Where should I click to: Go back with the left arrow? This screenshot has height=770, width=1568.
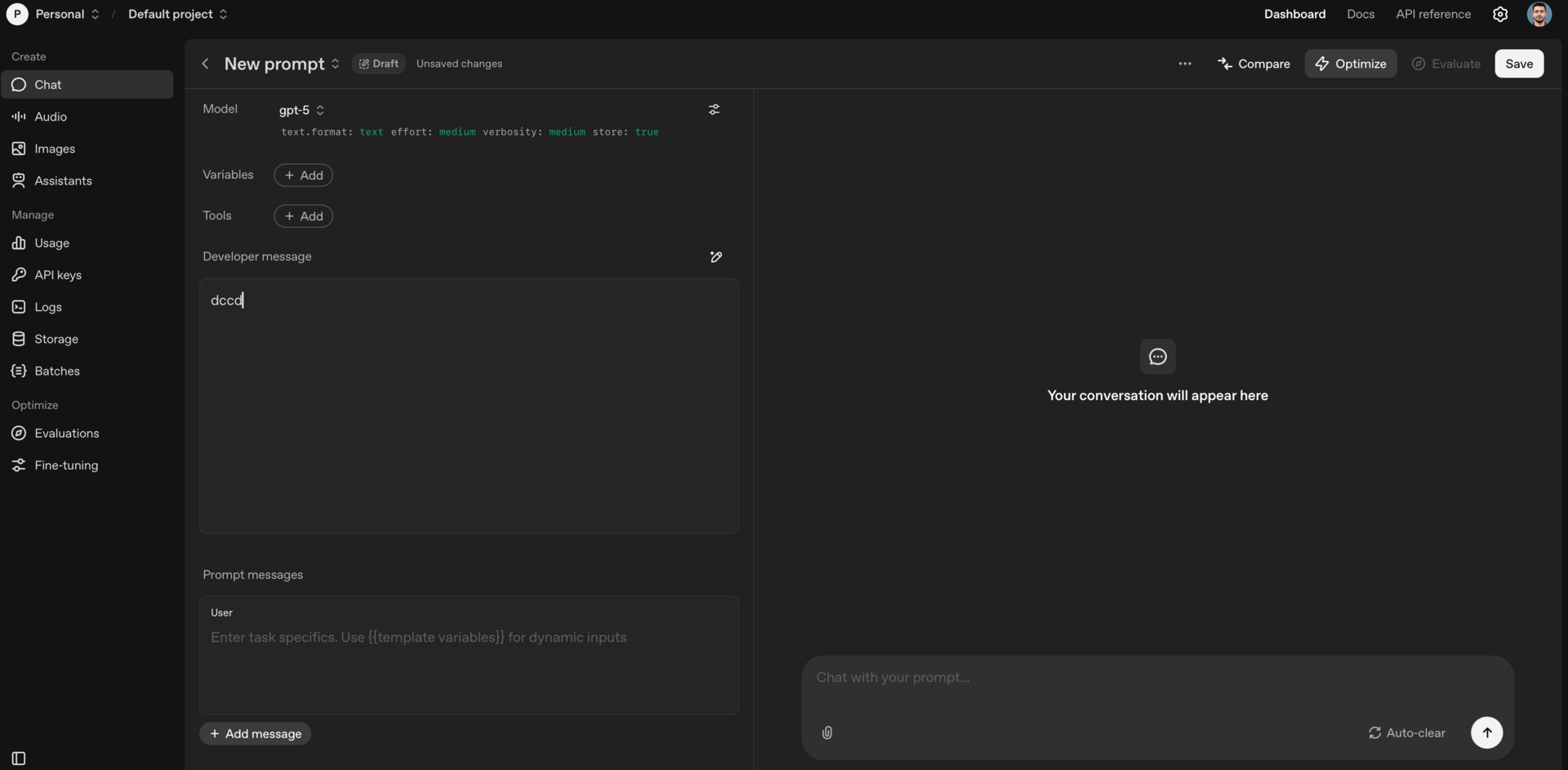coord(206,64)
